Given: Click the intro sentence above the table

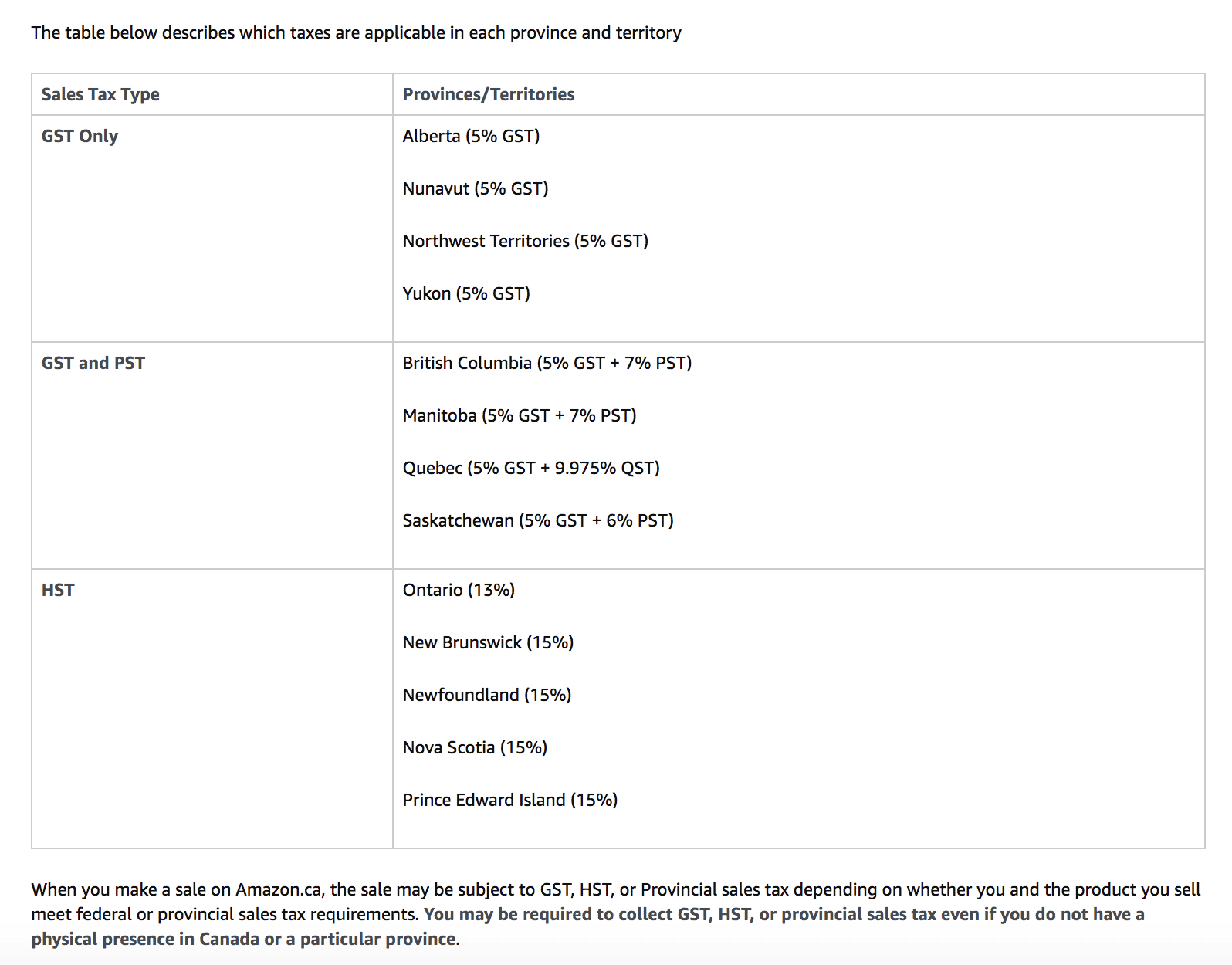Looking at the screenshot, I should pyautogui.click(x=356, y=32).
